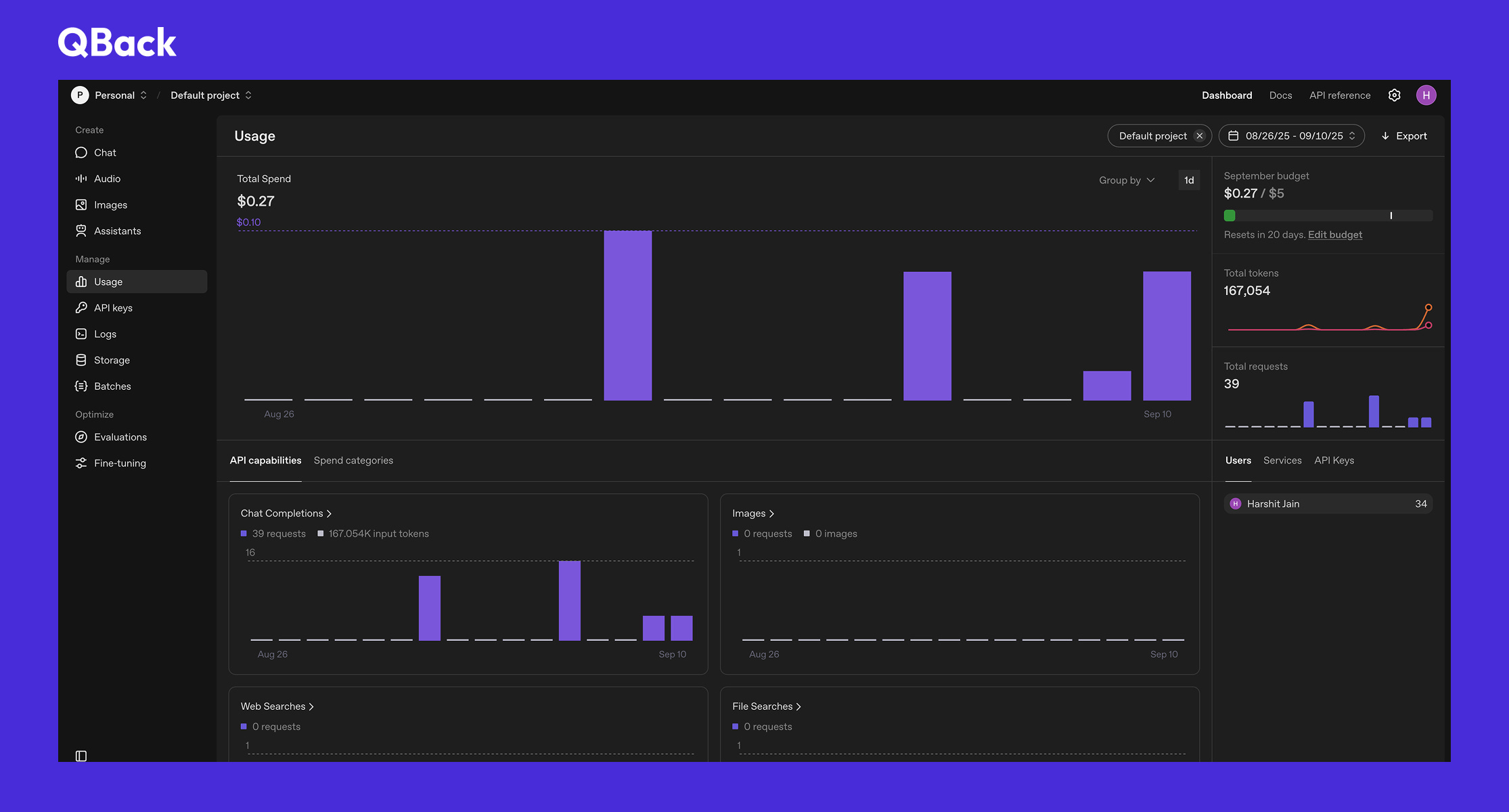This screenshot has height=812, width=1509.
Task: Select the Harshit Jain user row
Action: tap(1328, 504)
